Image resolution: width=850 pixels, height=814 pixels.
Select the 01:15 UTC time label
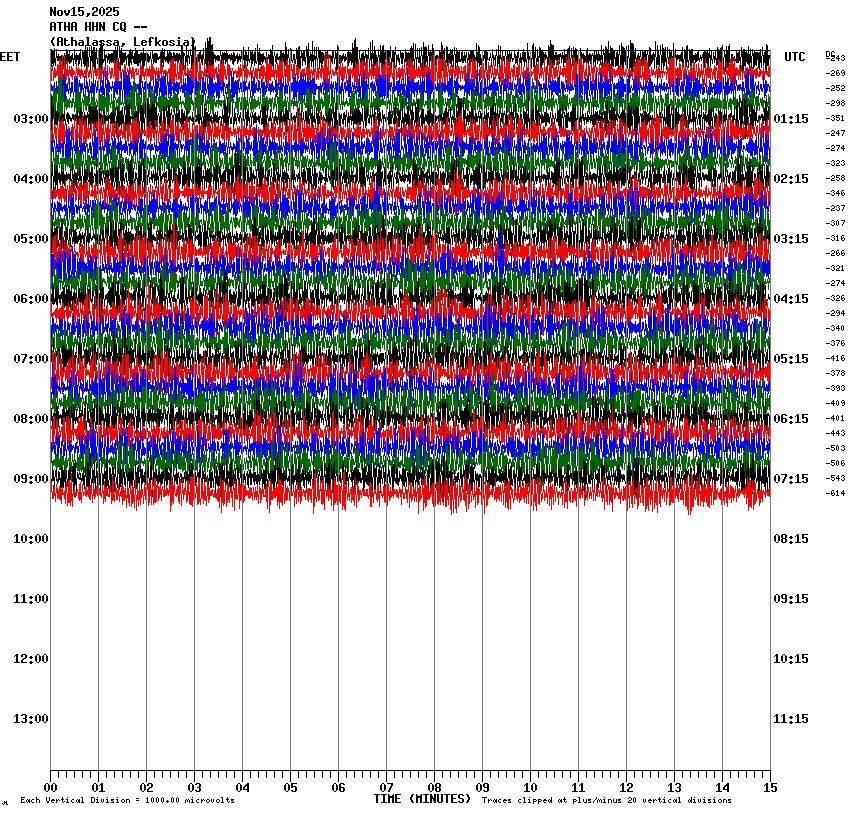click(791, 119)
